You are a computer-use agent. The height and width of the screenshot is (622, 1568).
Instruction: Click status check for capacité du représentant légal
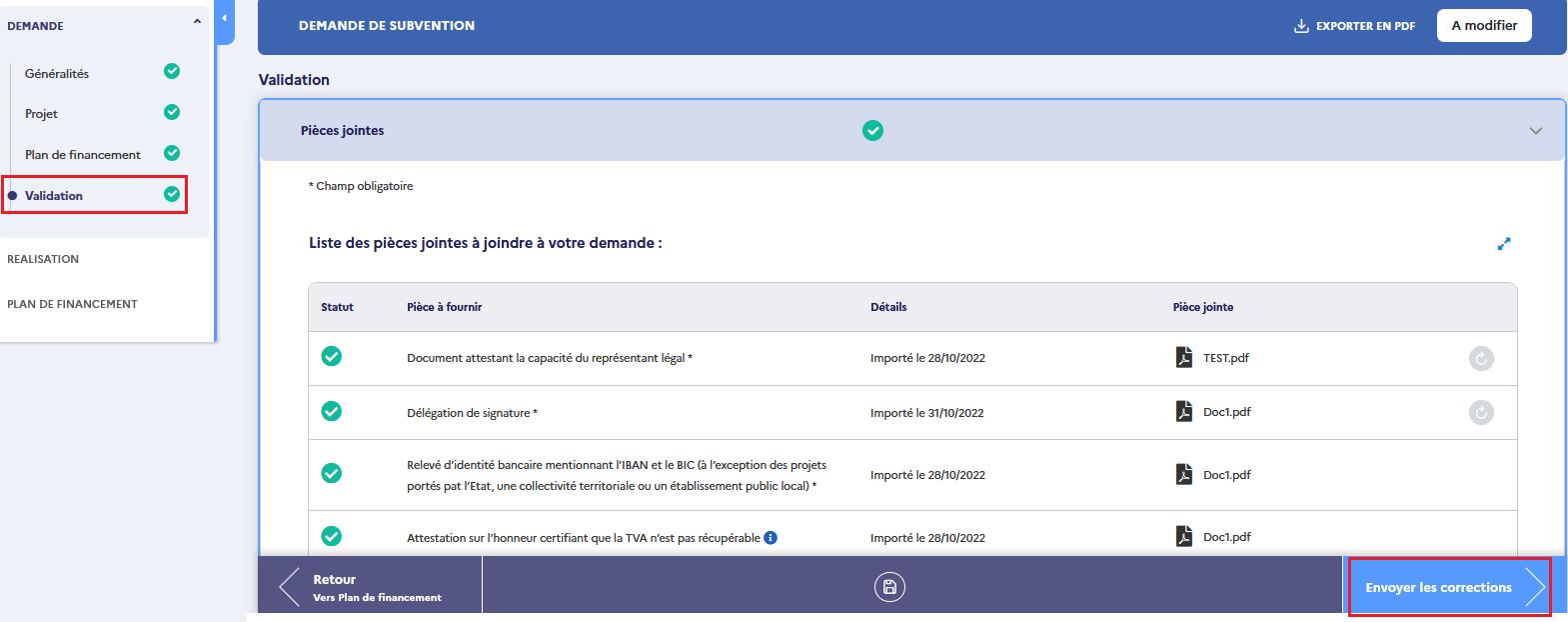click(332, 356)
